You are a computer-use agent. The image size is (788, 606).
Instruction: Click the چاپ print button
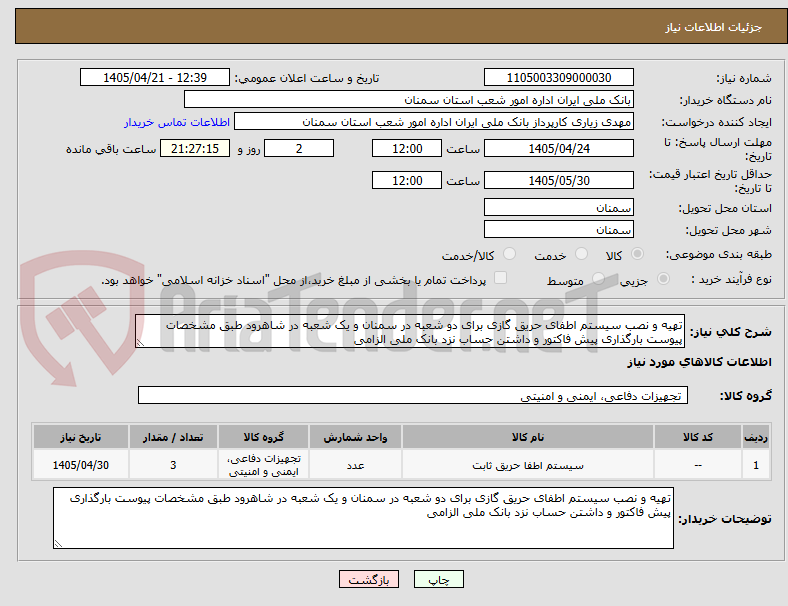coord(439,579)
